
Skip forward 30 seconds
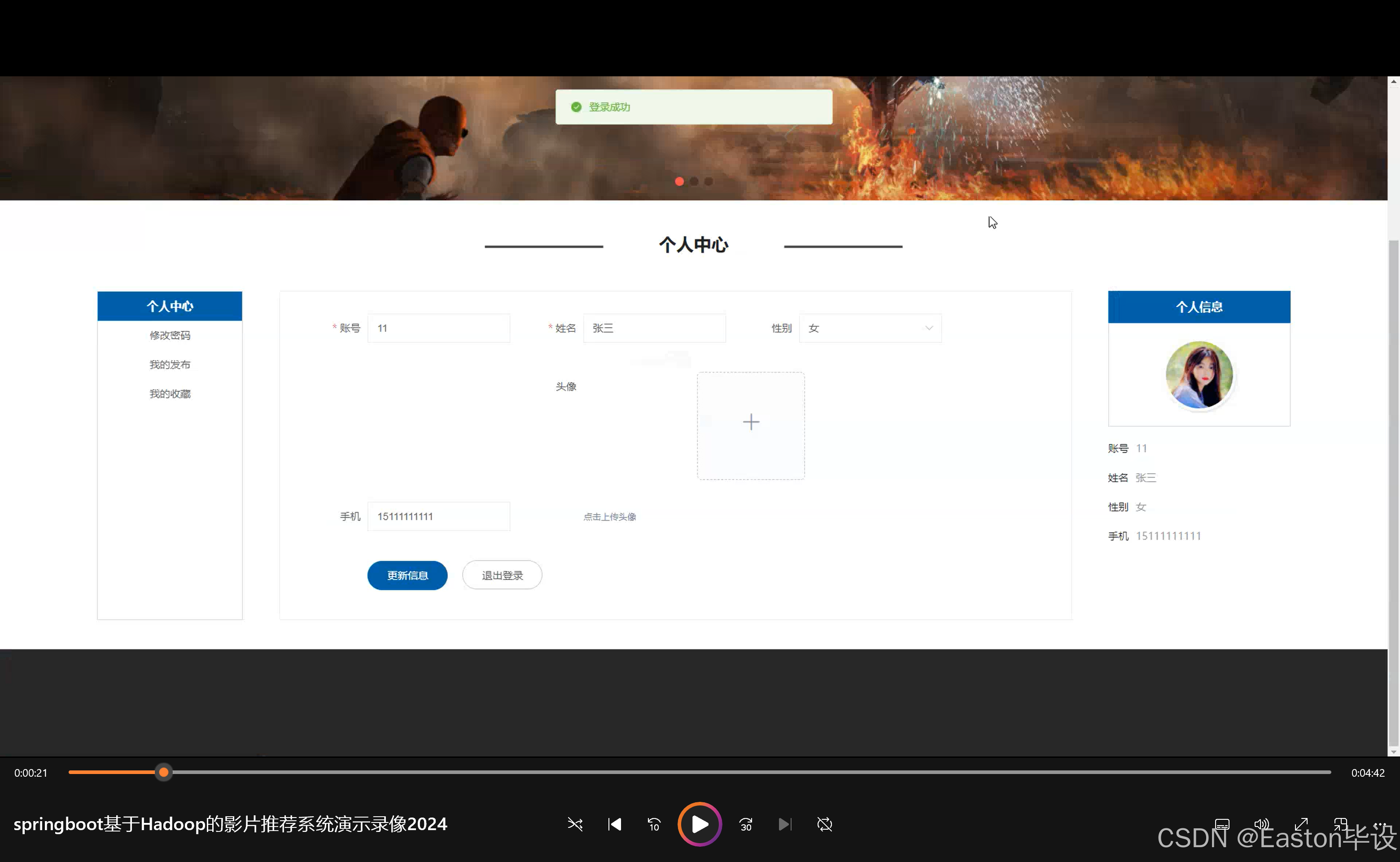746,824
